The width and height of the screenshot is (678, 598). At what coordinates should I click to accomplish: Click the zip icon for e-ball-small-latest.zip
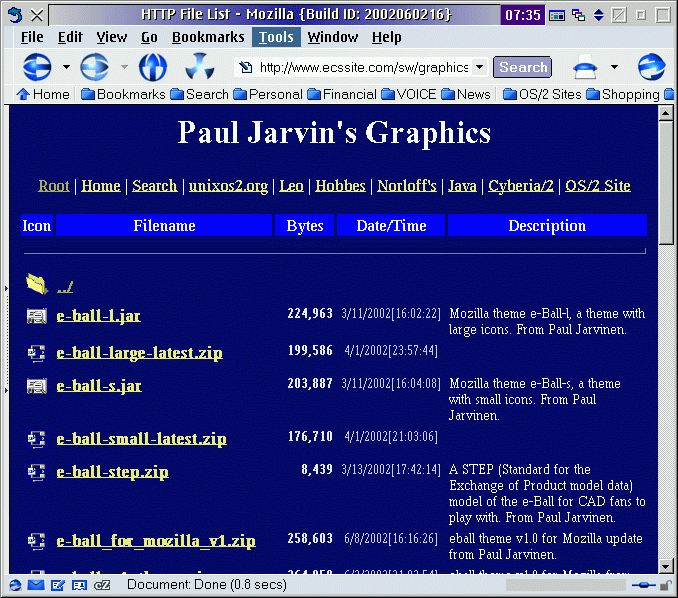click(37, 439)
